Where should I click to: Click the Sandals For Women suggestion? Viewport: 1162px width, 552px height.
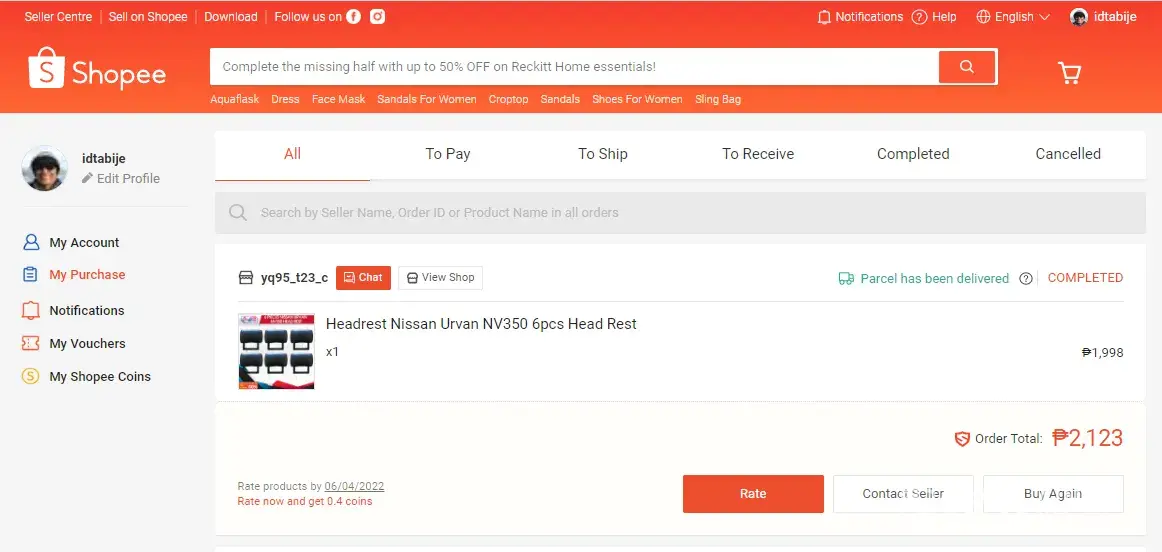(427, 99)
